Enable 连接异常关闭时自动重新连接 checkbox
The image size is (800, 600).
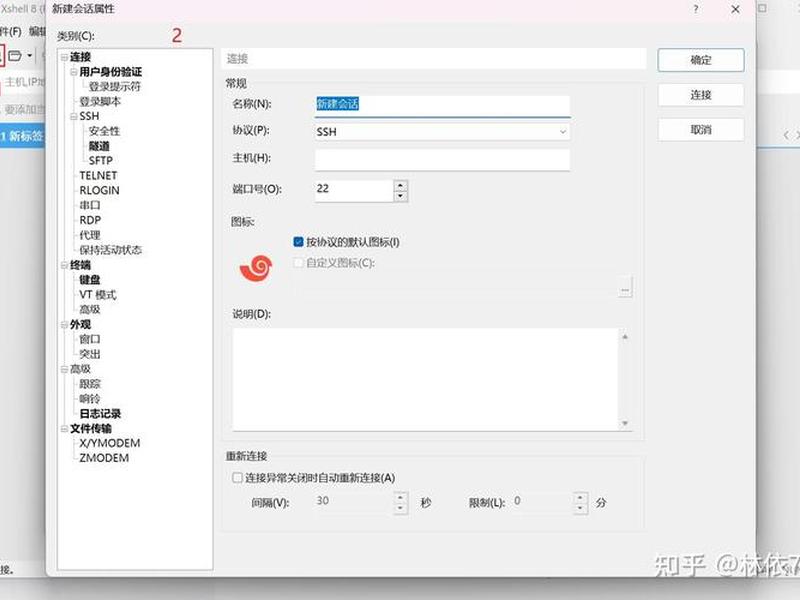point(237,478)
